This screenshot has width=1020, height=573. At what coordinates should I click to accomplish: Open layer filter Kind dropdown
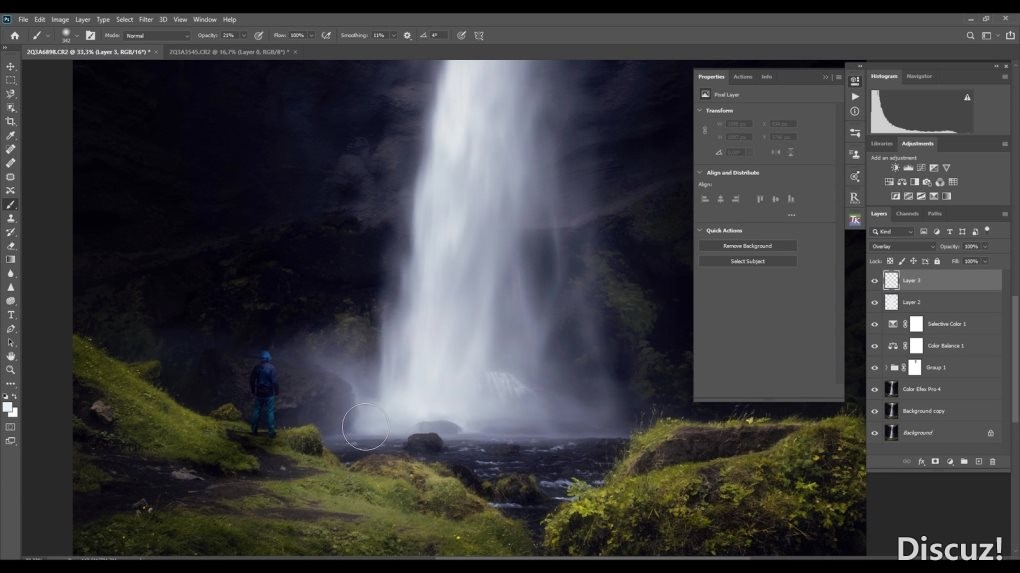pyautogui.click(x=892, y=232)
